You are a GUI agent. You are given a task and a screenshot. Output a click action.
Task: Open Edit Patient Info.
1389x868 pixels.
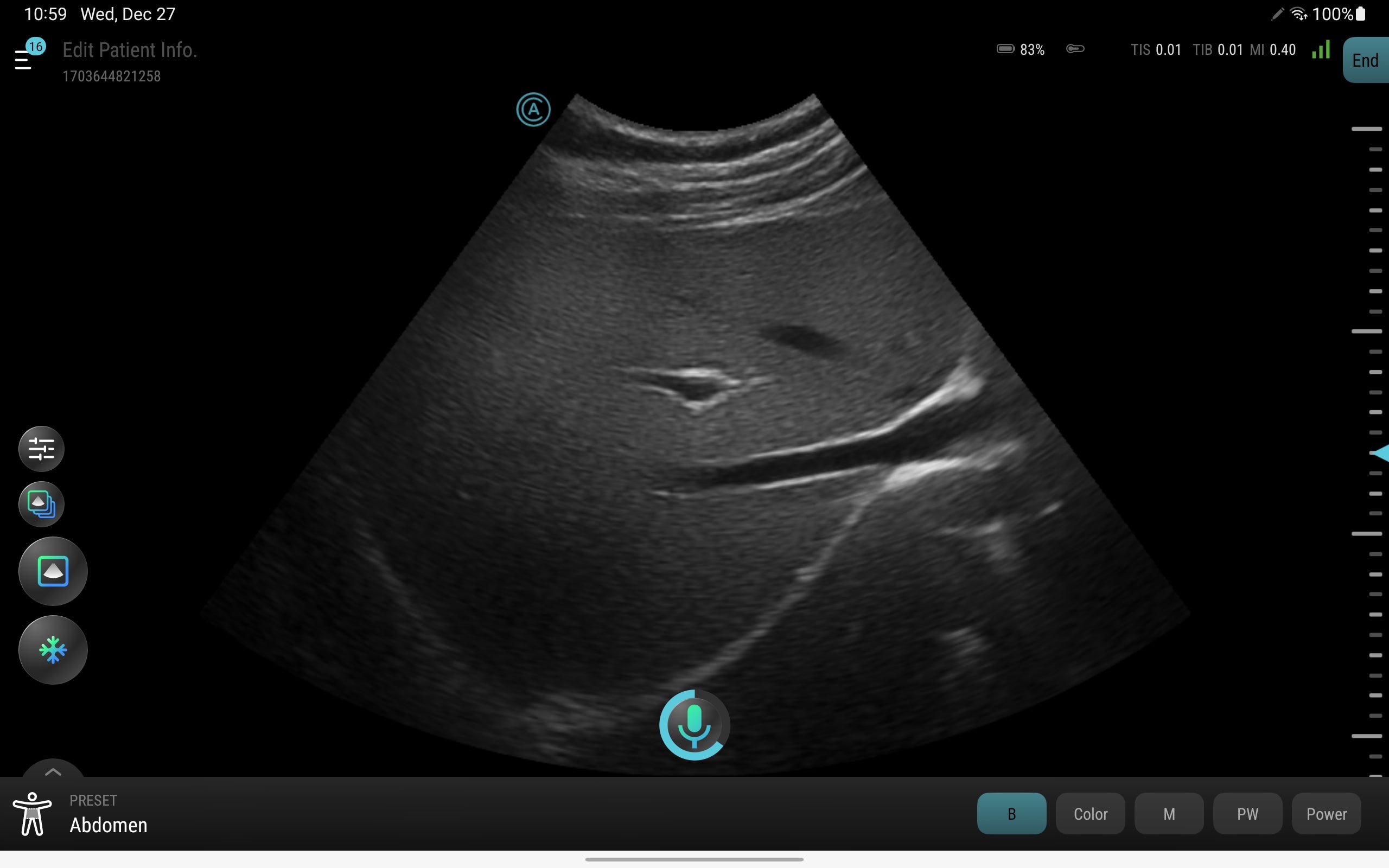click(x=130, y=50)
